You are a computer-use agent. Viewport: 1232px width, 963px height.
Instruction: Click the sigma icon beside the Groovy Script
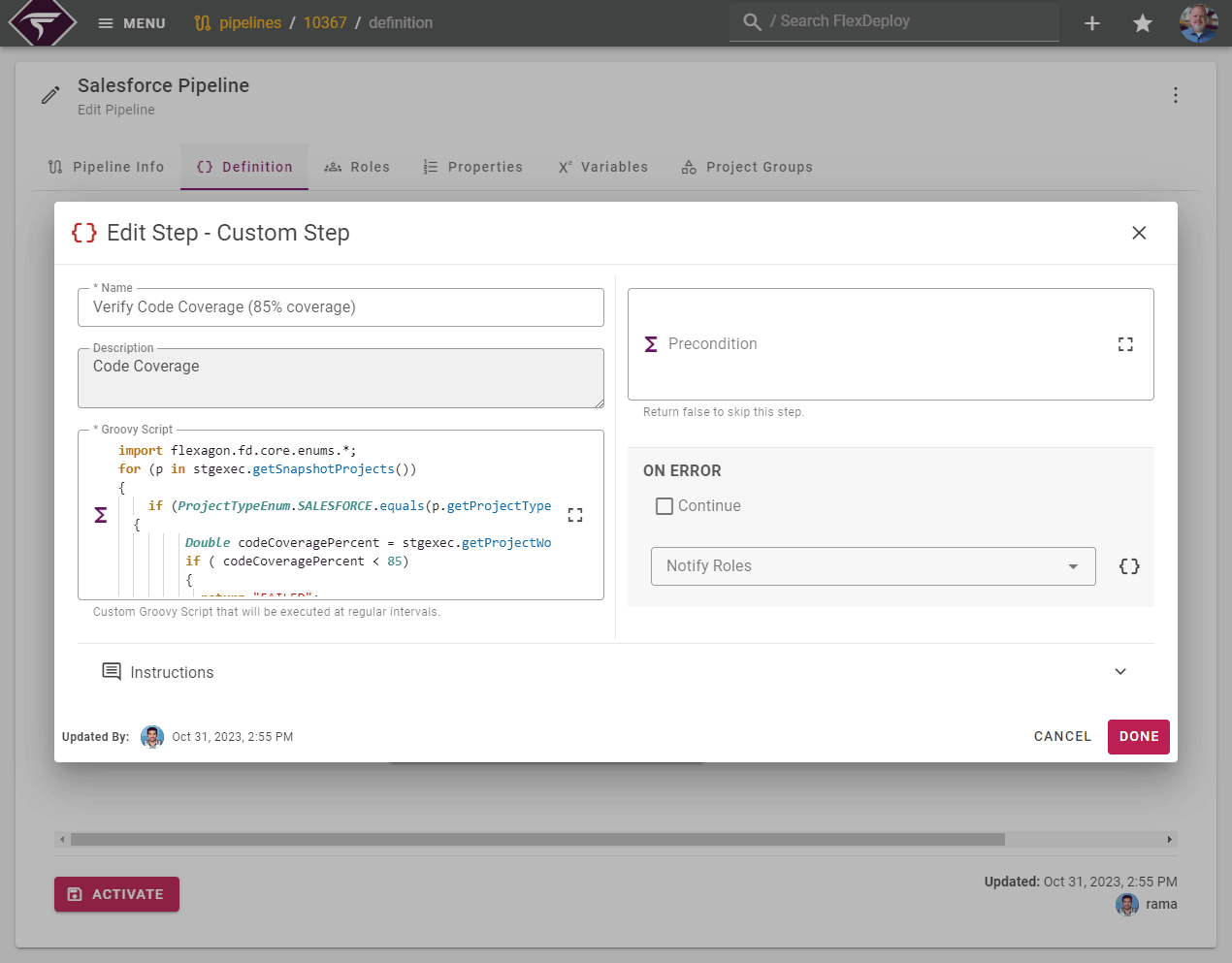100,515
